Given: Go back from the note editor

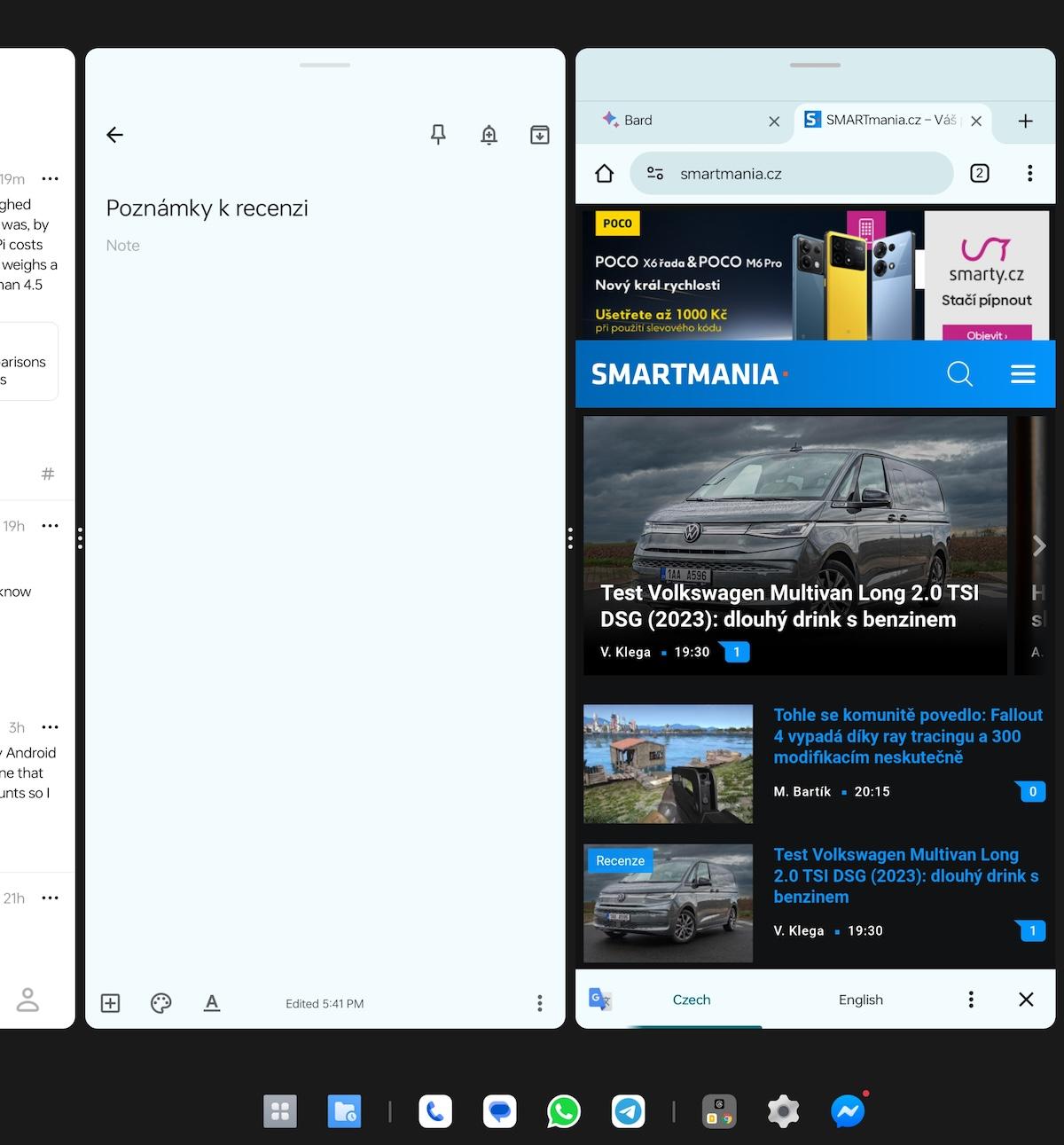Looking at the screenshot, I should point(115,135).
